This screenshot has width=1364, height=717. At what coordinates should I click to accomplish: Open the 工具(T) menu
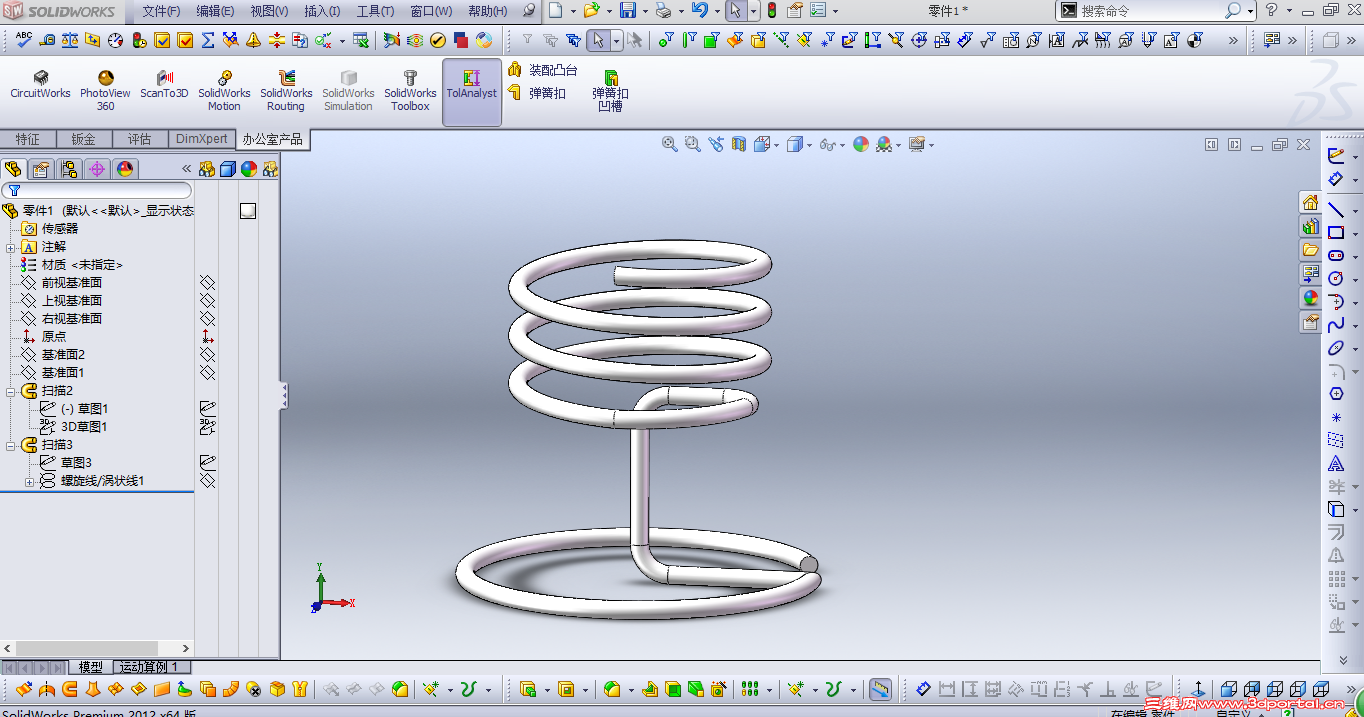pos(375,11)
